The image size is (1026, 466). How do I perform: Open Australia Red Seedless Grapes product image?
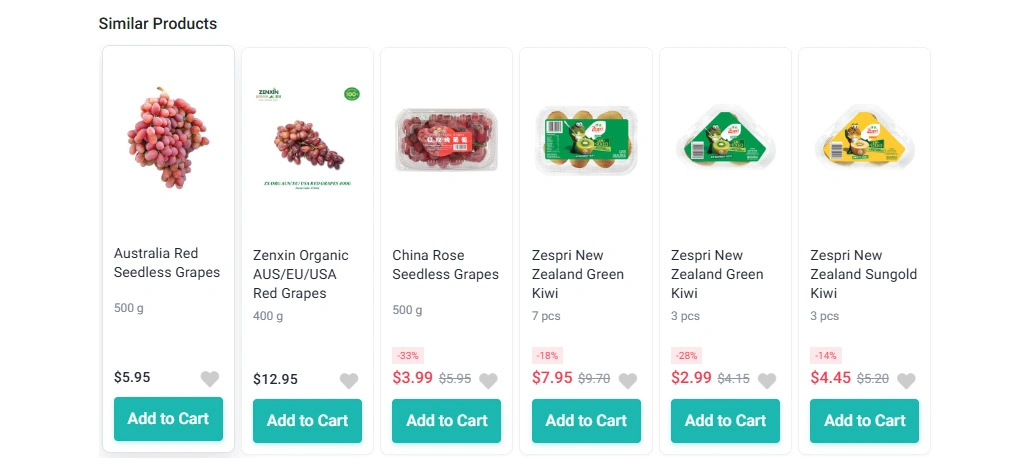point(168,137)
